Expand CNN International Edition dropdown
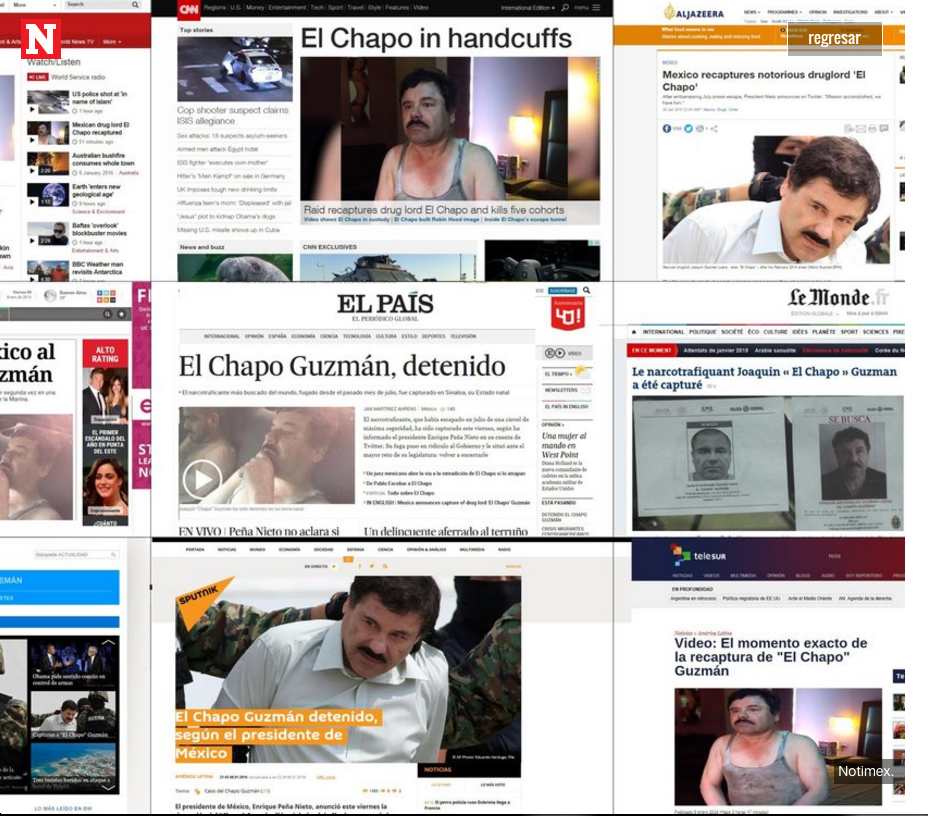Image resolution: width=928 pixels, height=816 pixels. [527, 8]
